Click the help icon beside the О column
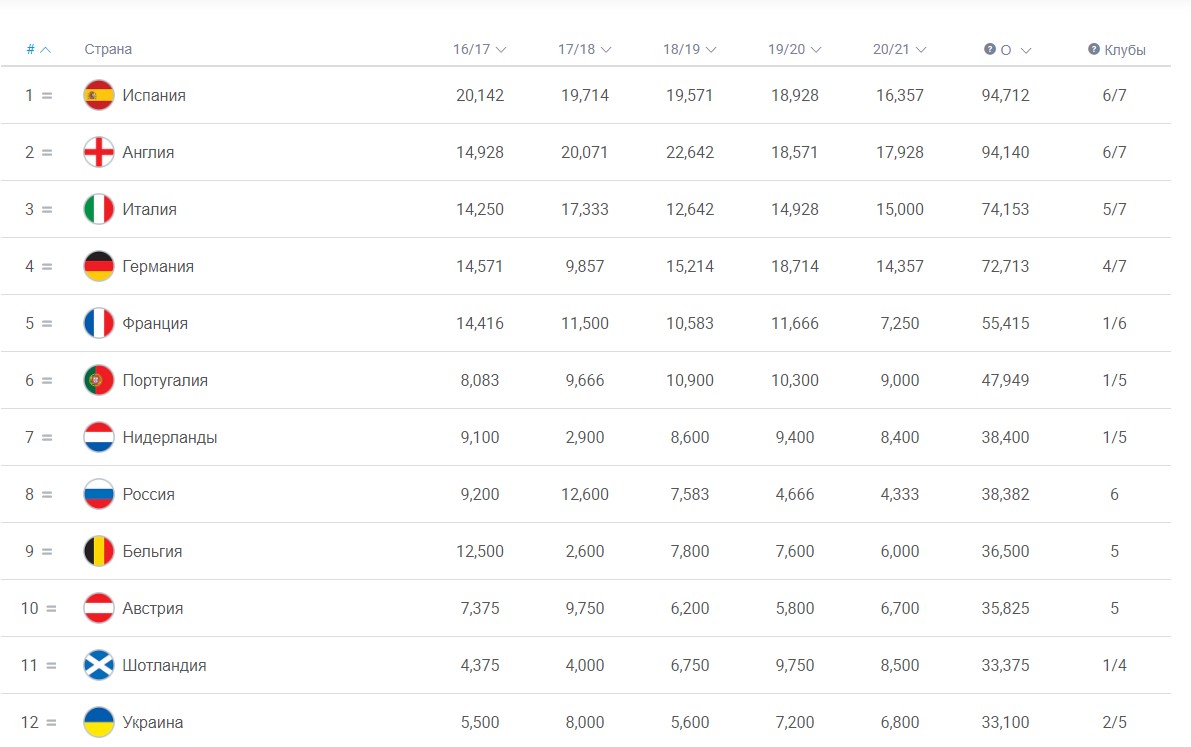 click(x=990, y=49)
